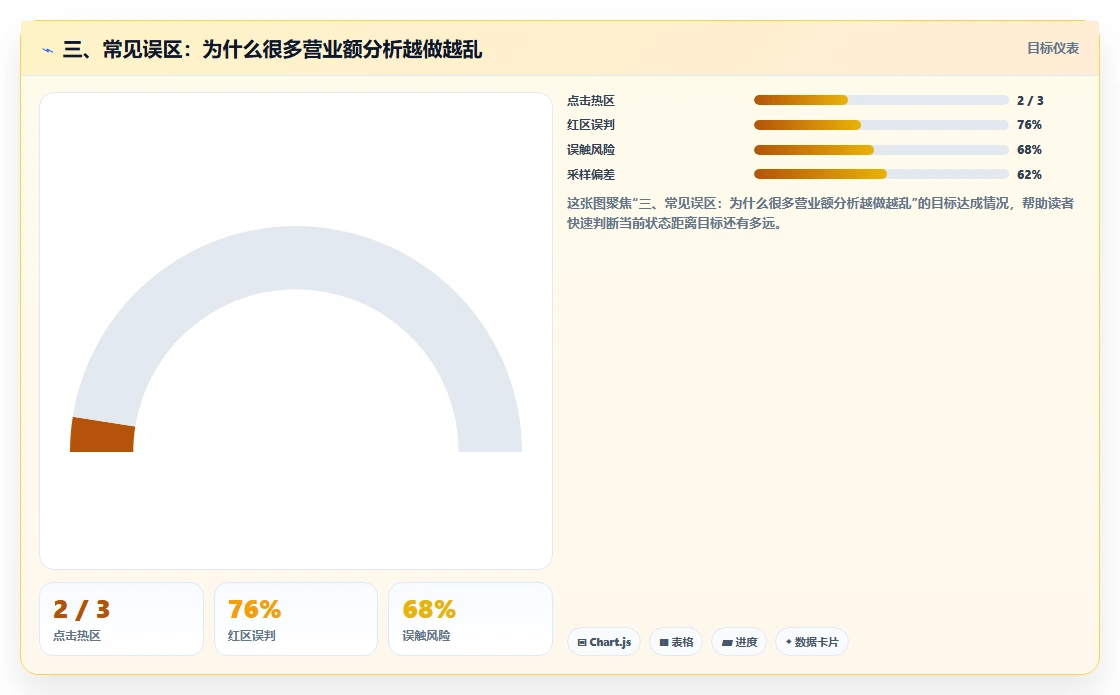1120x695 pixels.
Task: Click the 点击热区 row label in the list
Action: [x=591, y=101]
